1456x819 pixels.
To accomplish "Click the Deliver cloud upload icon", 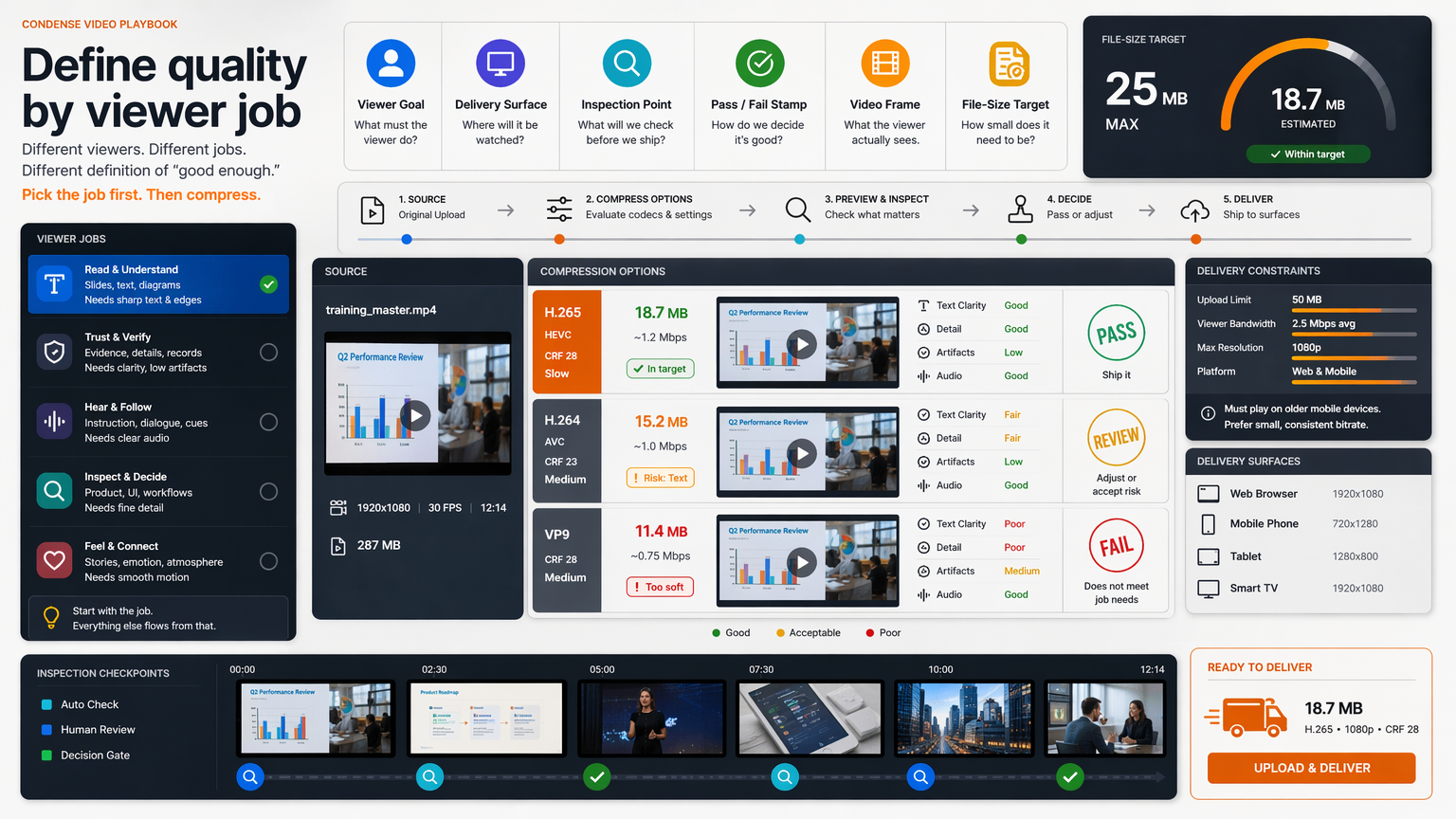I will point(1194,209).
